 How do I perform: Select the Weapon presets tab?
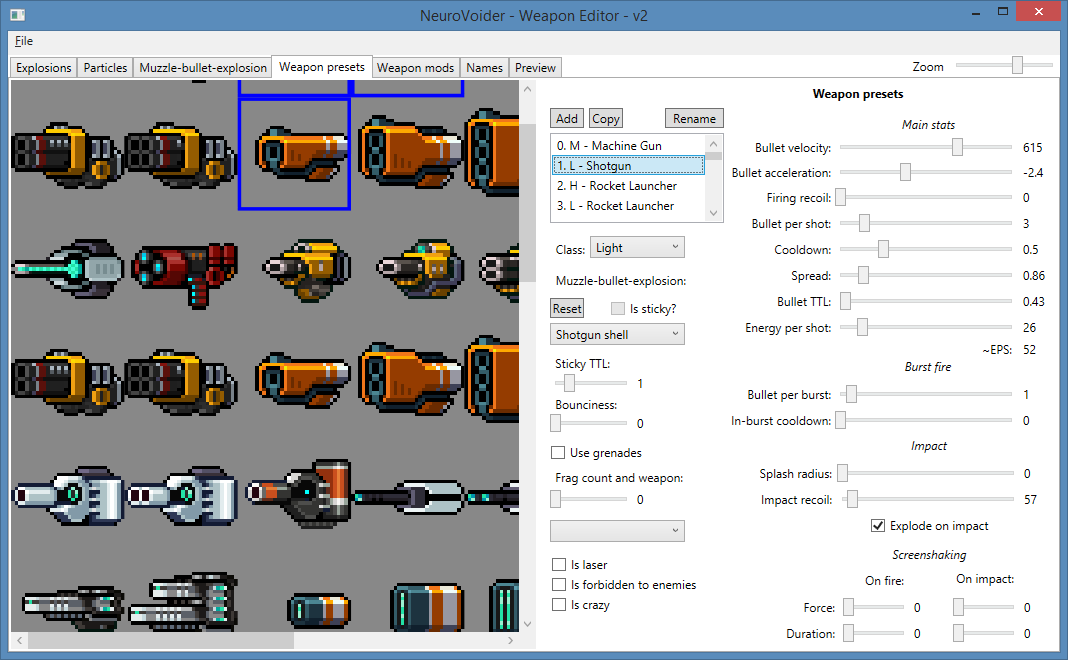point(321,67)
